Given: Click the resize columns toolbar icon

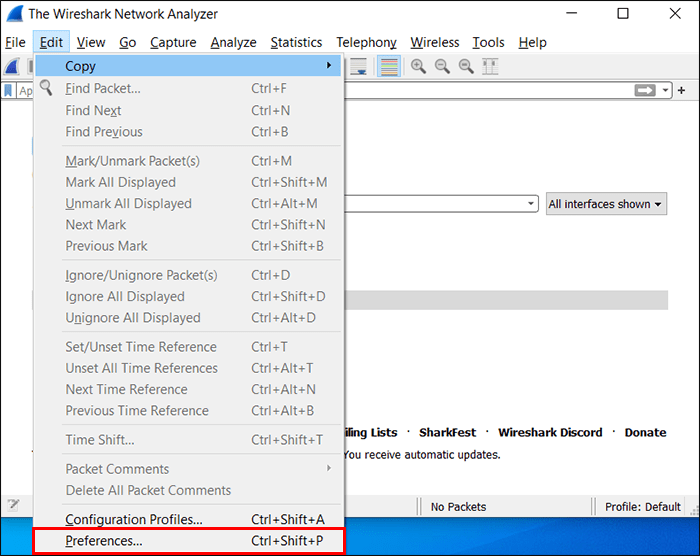Looking at the screenshot, I should (490, 67).
